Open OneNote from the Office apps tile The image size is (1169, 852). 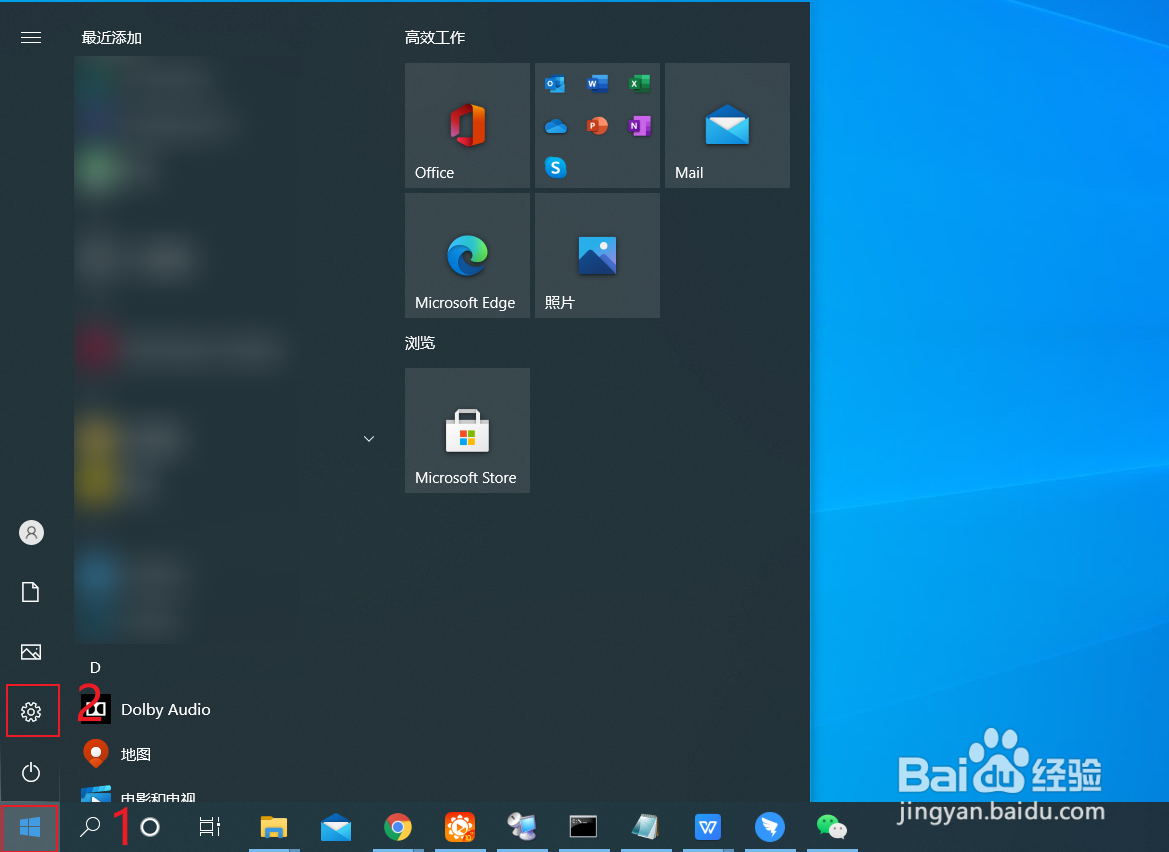coord(639,125)
